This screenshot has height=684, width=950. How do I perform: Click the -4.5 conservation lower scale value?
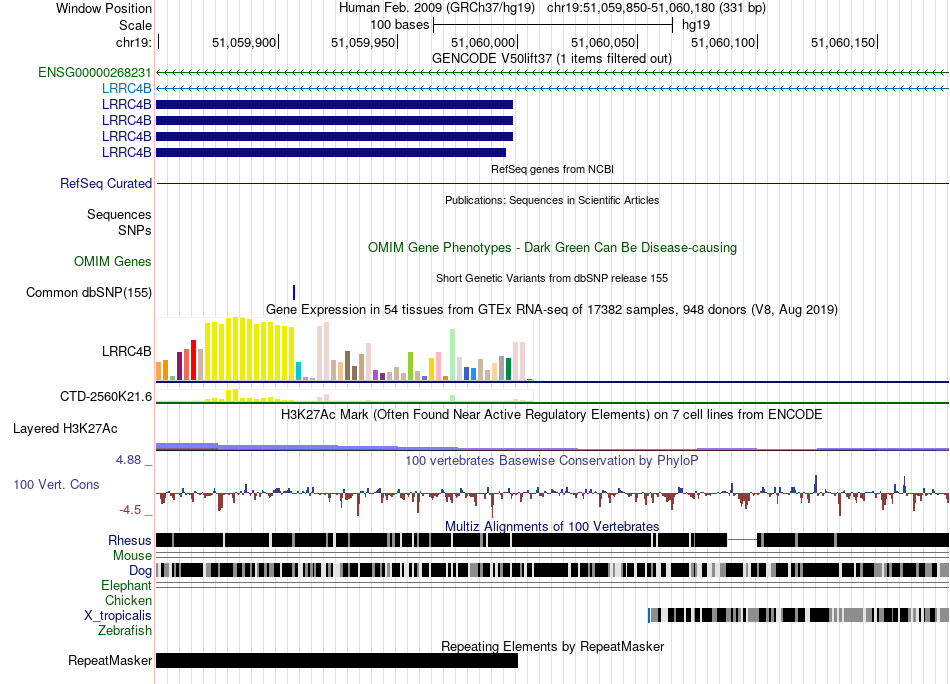tap(130, 510)
